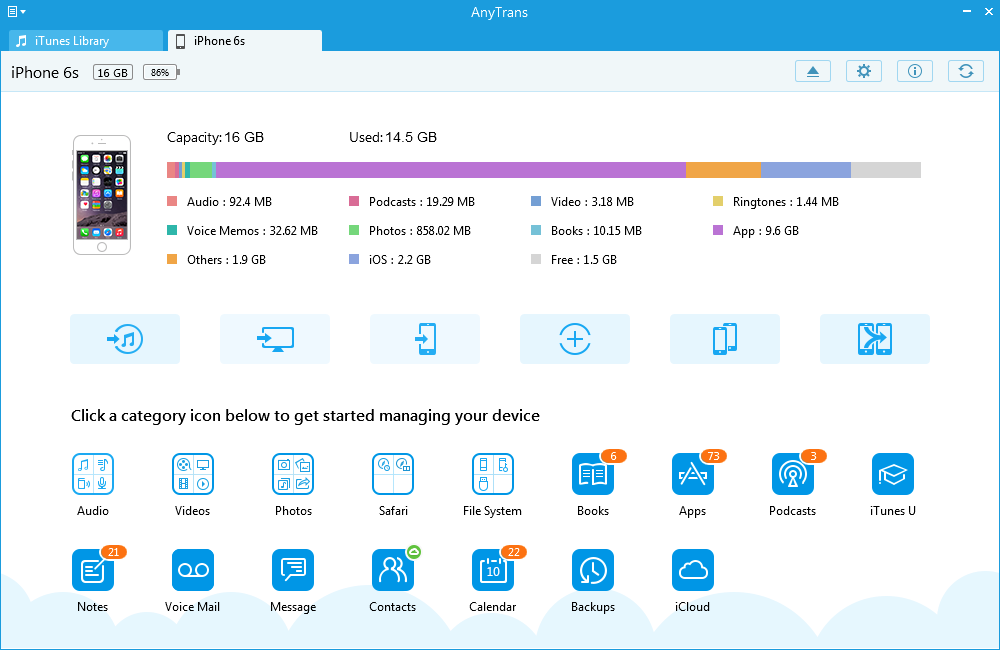Open the main menu dropdown in title bar
This screenshot has height=650, width=1000.
[x=17, y=11]
